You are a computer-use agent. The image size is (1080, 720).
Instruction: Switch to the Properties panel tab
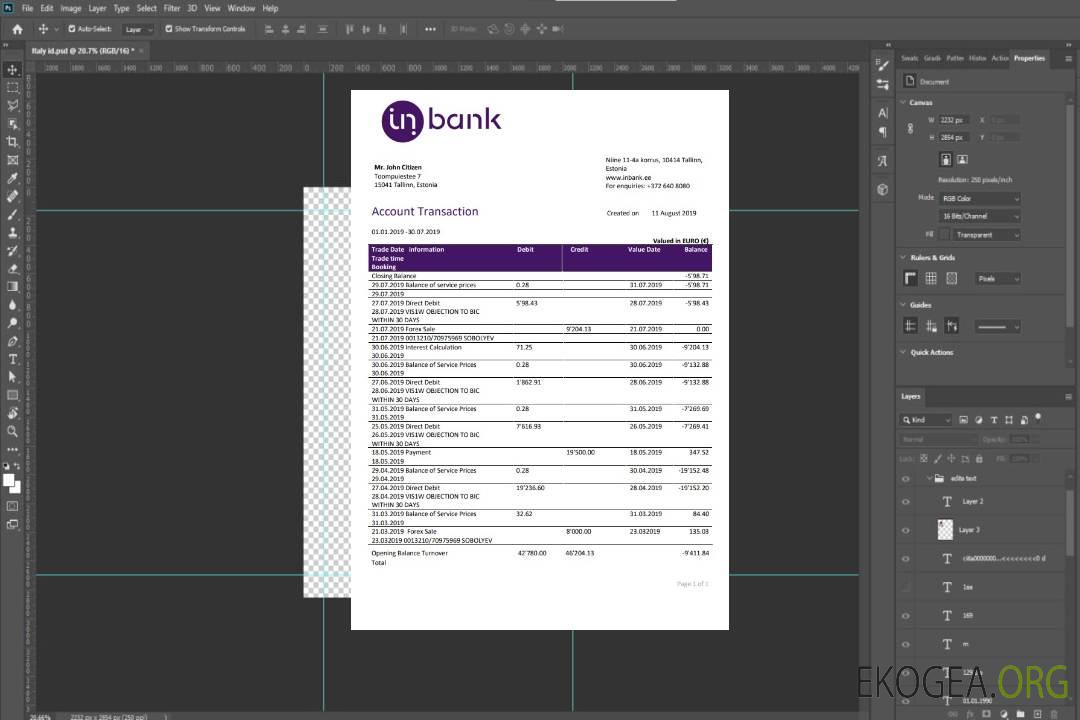1029,59
